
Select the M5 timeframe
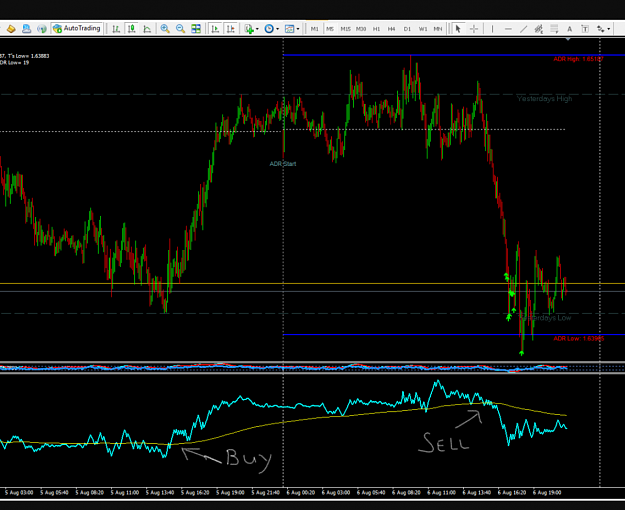tap(330, 29)
